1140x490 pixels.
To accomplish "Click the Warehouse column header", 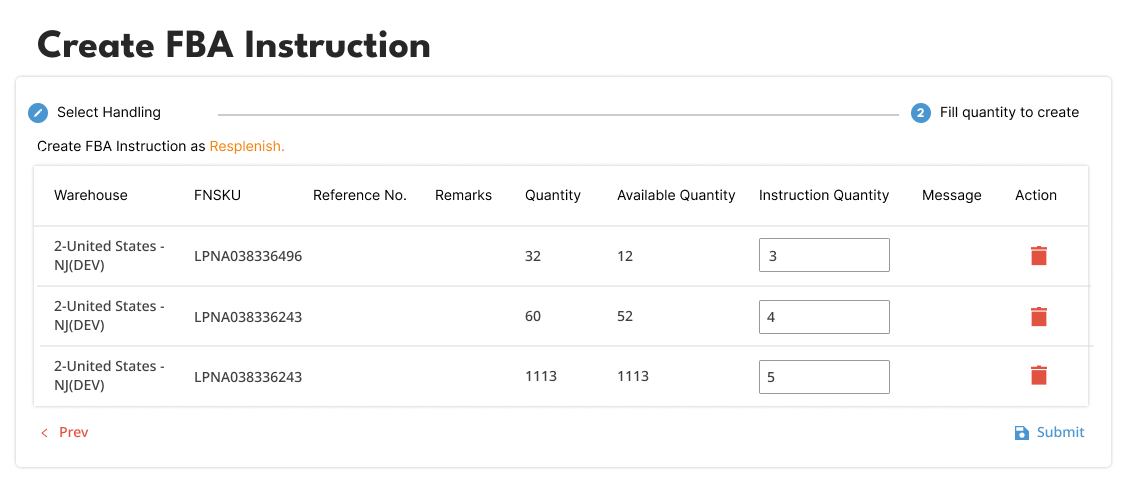I will click(x=91, y=196).
